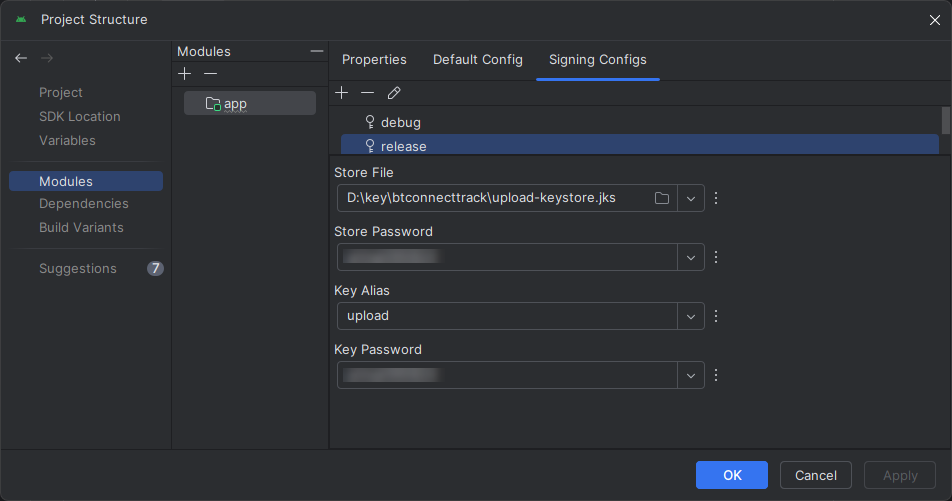
Task: Expand the Key Alias dropdown
Action: pos(691,316)
